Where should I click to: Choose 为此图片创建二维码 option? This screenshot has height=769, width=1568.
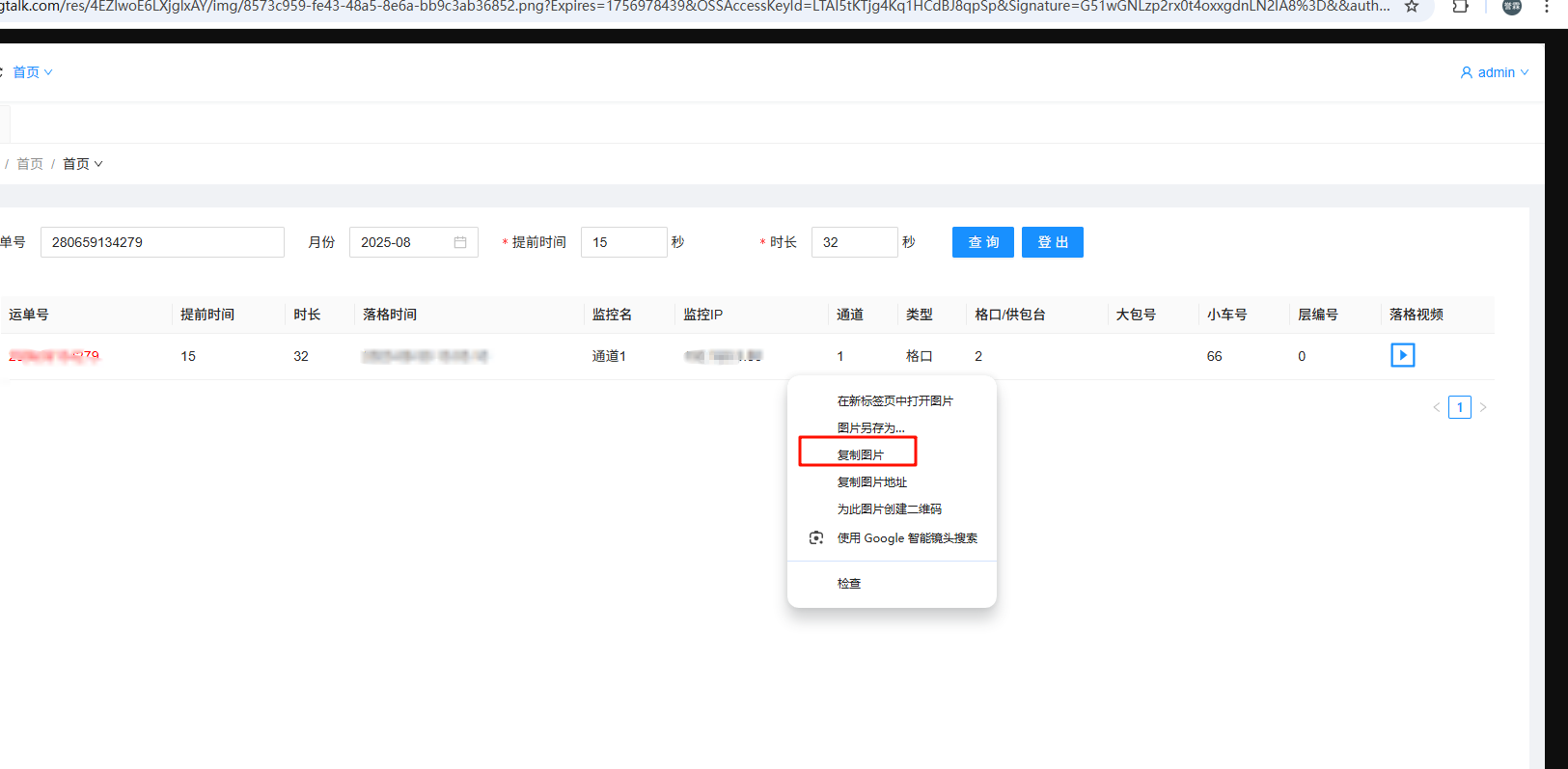[889, 508]
